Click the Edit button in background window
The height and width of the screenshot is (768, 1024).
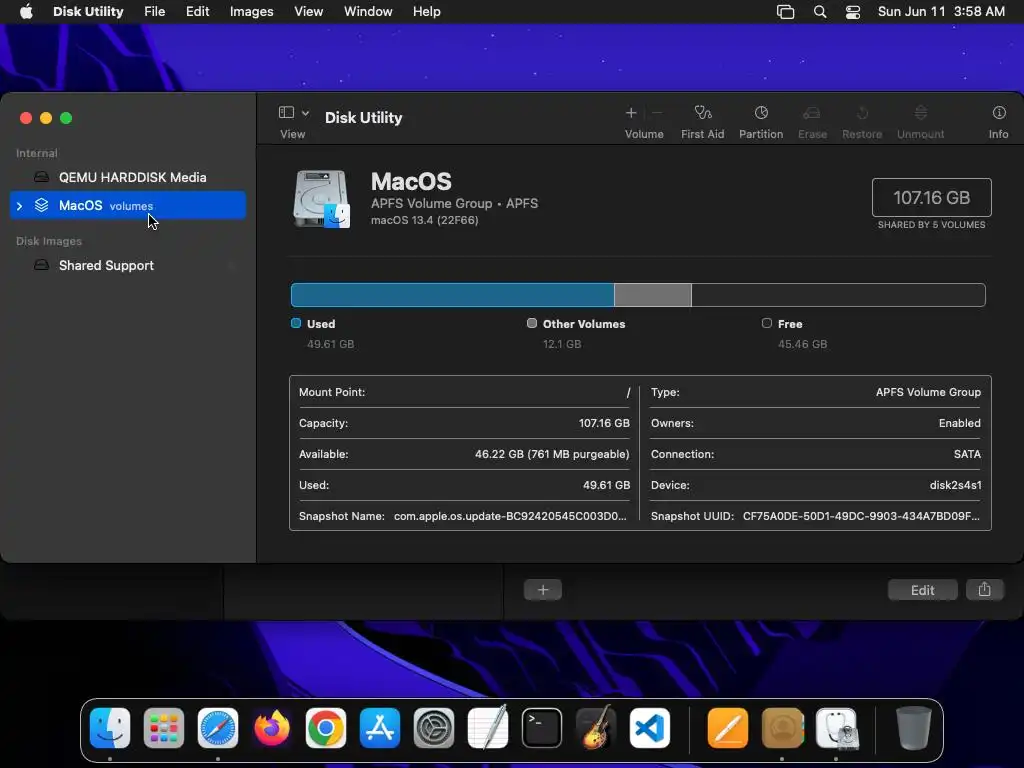pyautogui.click(x=922, y=590)
